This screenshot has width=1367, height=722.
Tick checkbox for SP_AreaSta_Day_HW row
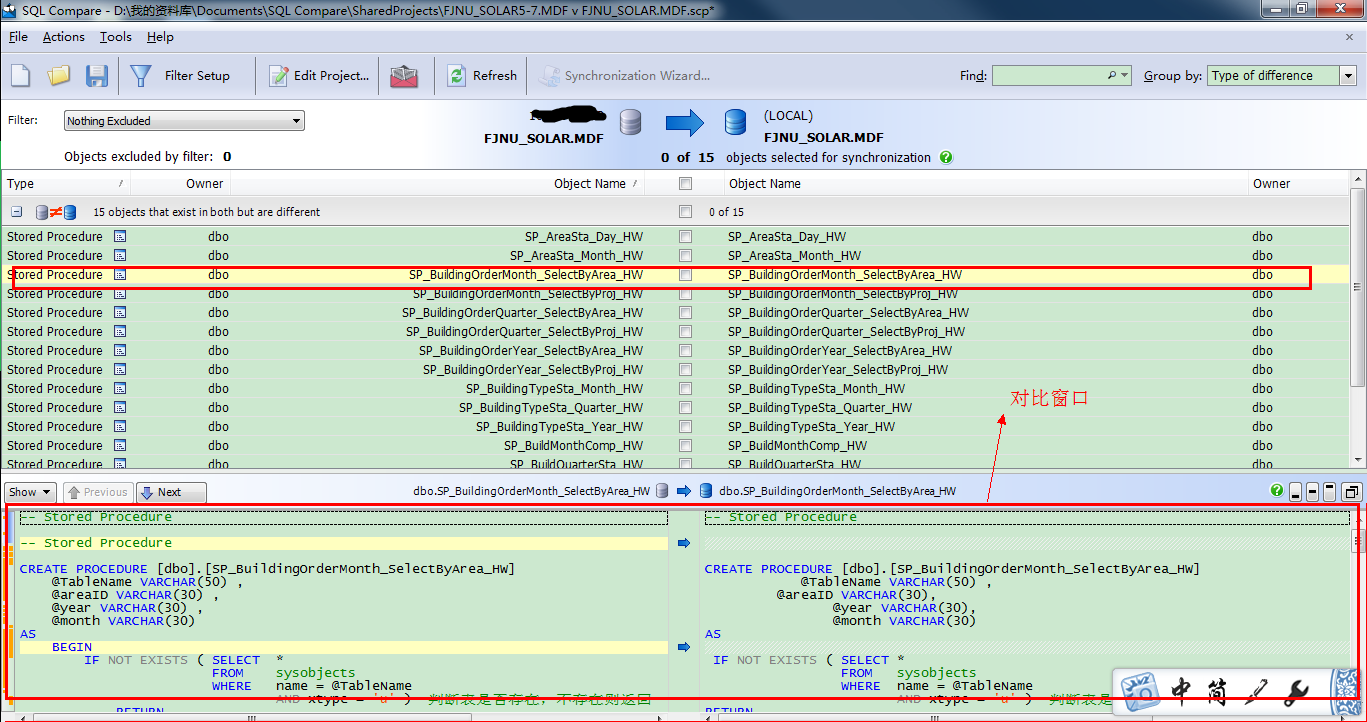(685, 237)
